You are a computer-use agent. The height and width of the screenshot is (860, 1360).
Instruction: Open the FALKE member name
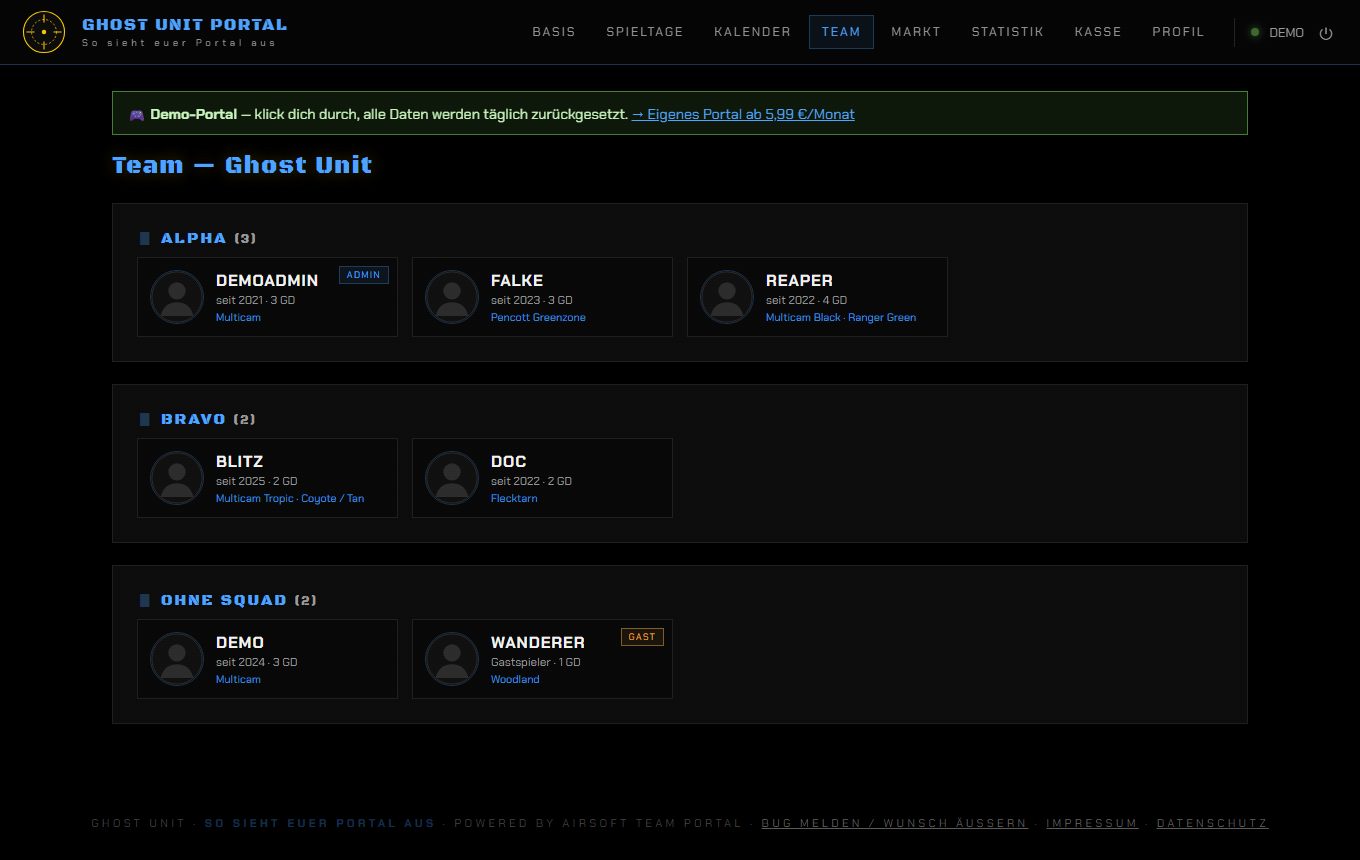(x=517, y=281)
